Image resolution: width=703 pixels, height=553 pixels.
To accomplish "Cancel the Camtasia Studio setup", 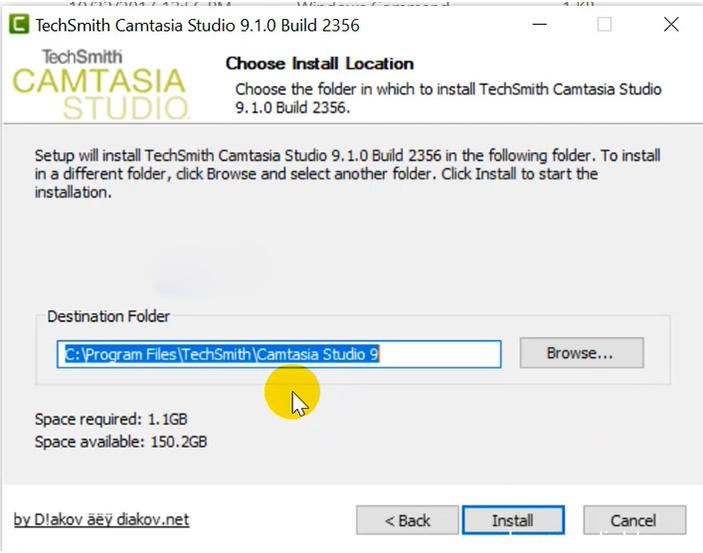I will (634, 520).
